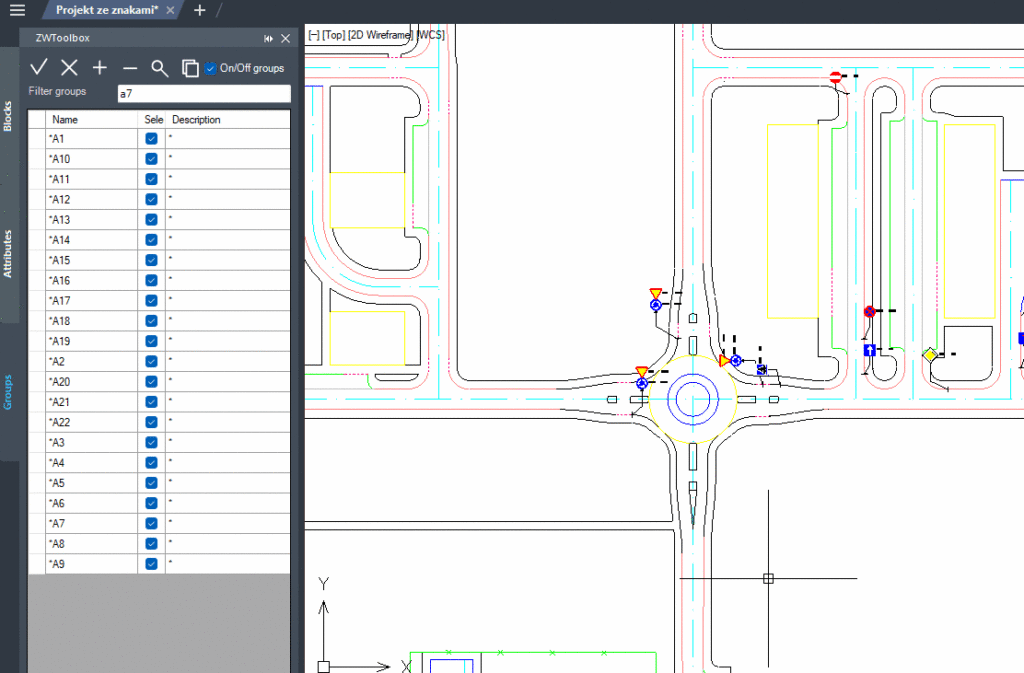Click the [-] viewport controls label
Image resolution: width=1024 pixels, height=673 pixels.
click(313, 35)
